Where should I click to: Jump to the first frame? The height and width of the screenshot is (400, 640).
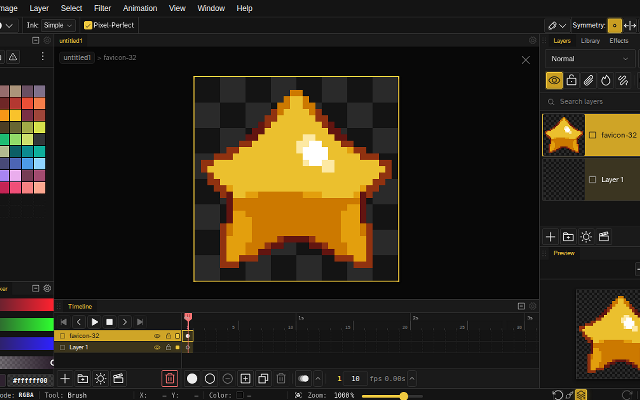[x=64, y=322]
